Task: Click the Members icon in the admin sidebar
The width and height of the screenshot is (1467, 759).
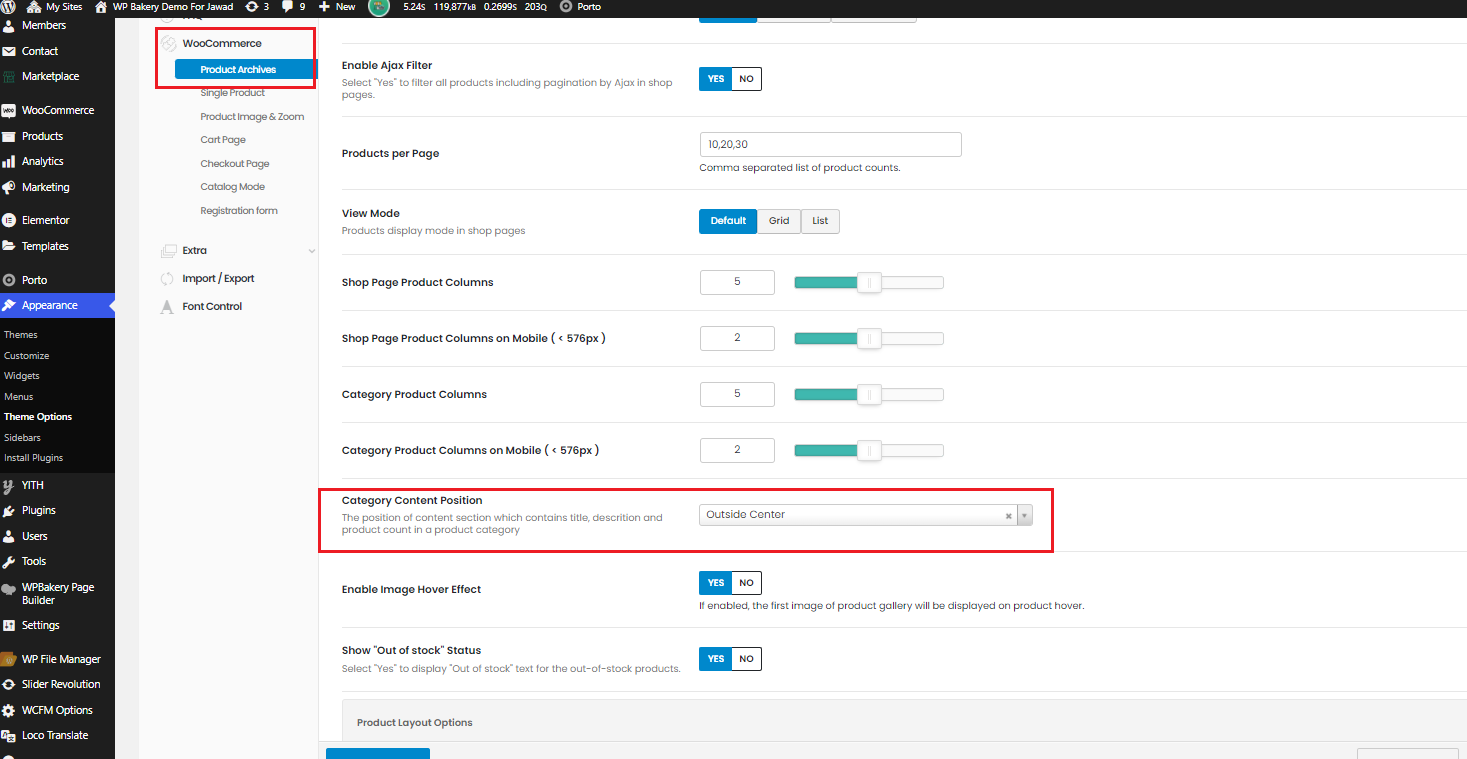Action: pyautogui.click(x=9, y=25)
